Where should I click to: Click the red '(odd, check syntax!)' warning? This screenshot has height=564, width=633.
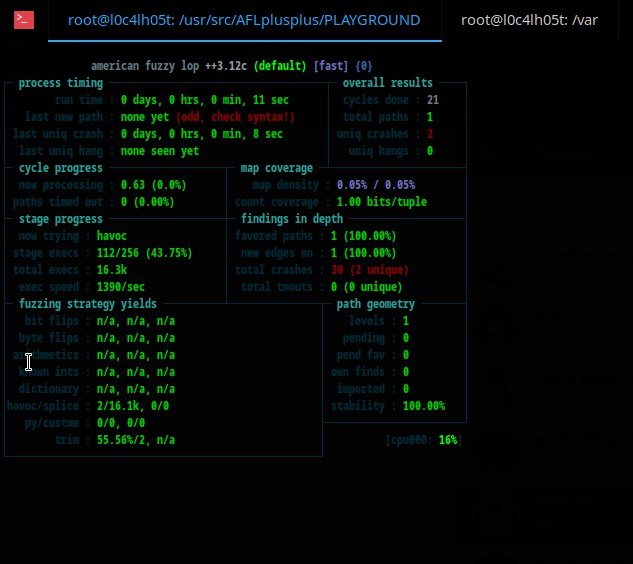click(x=235, y=117)
